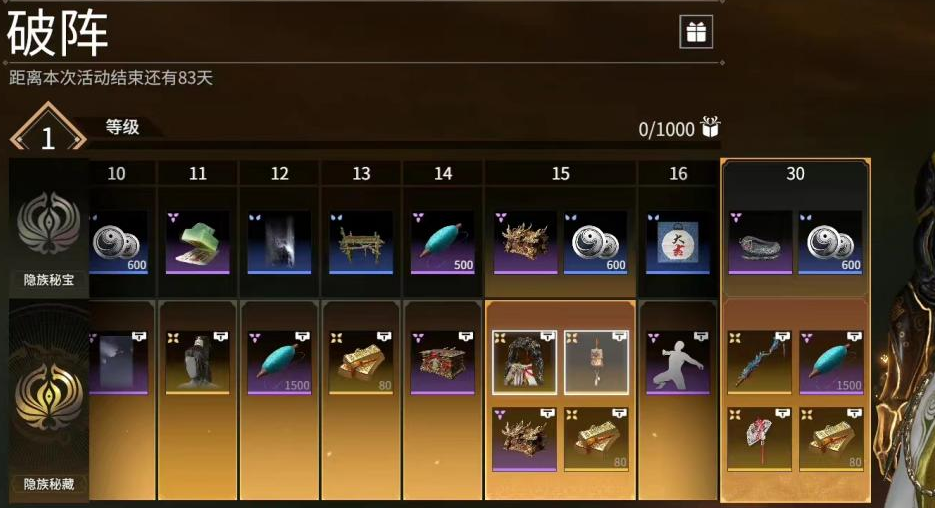The image size is (935, 508).
Task: Select the level 15 hair accessory outfit reward
Action: tap(525, 363)
